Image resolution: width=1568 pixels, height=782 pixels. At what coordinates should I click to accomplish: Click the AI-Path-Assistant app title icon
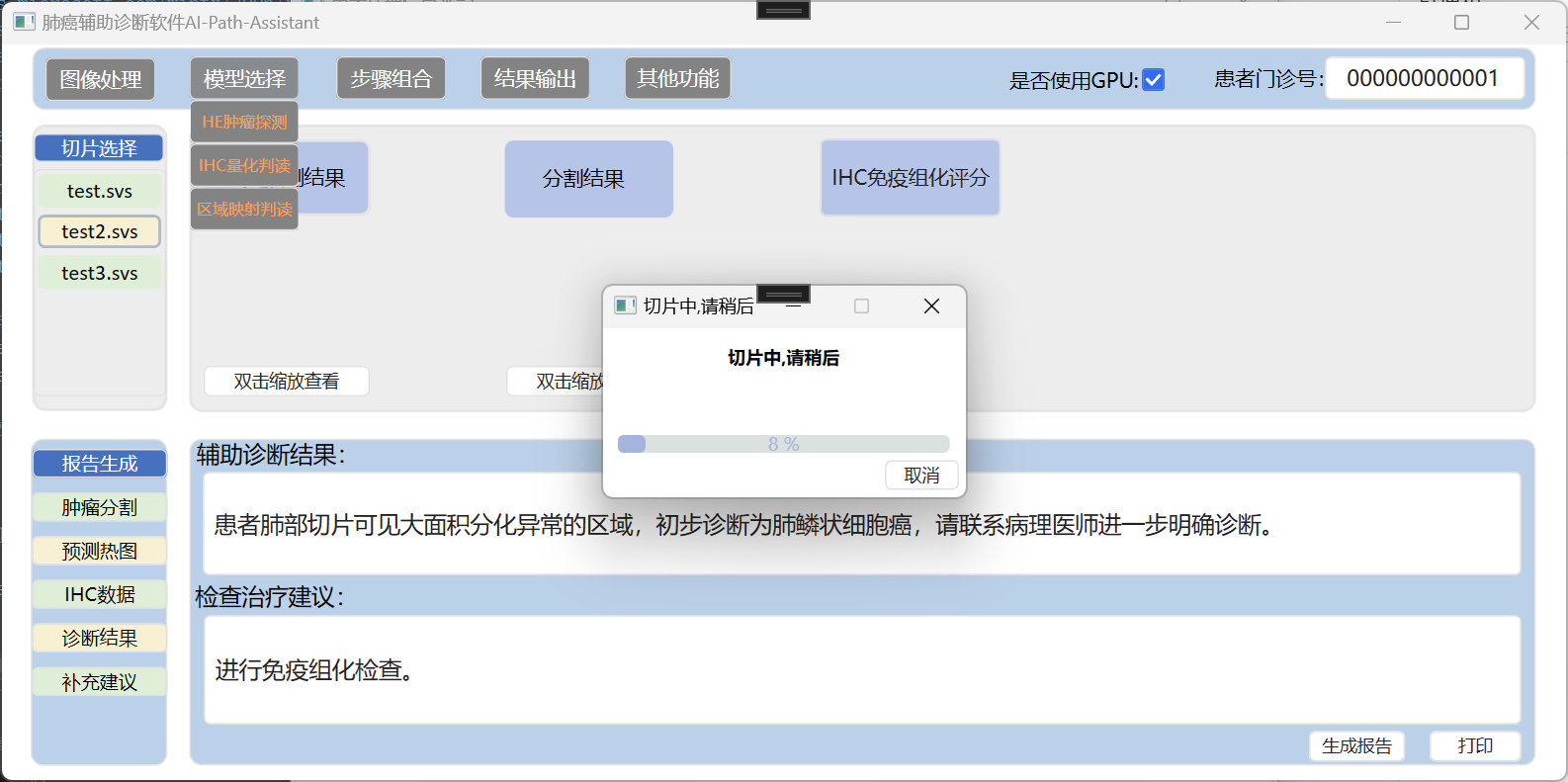point(24,22)
